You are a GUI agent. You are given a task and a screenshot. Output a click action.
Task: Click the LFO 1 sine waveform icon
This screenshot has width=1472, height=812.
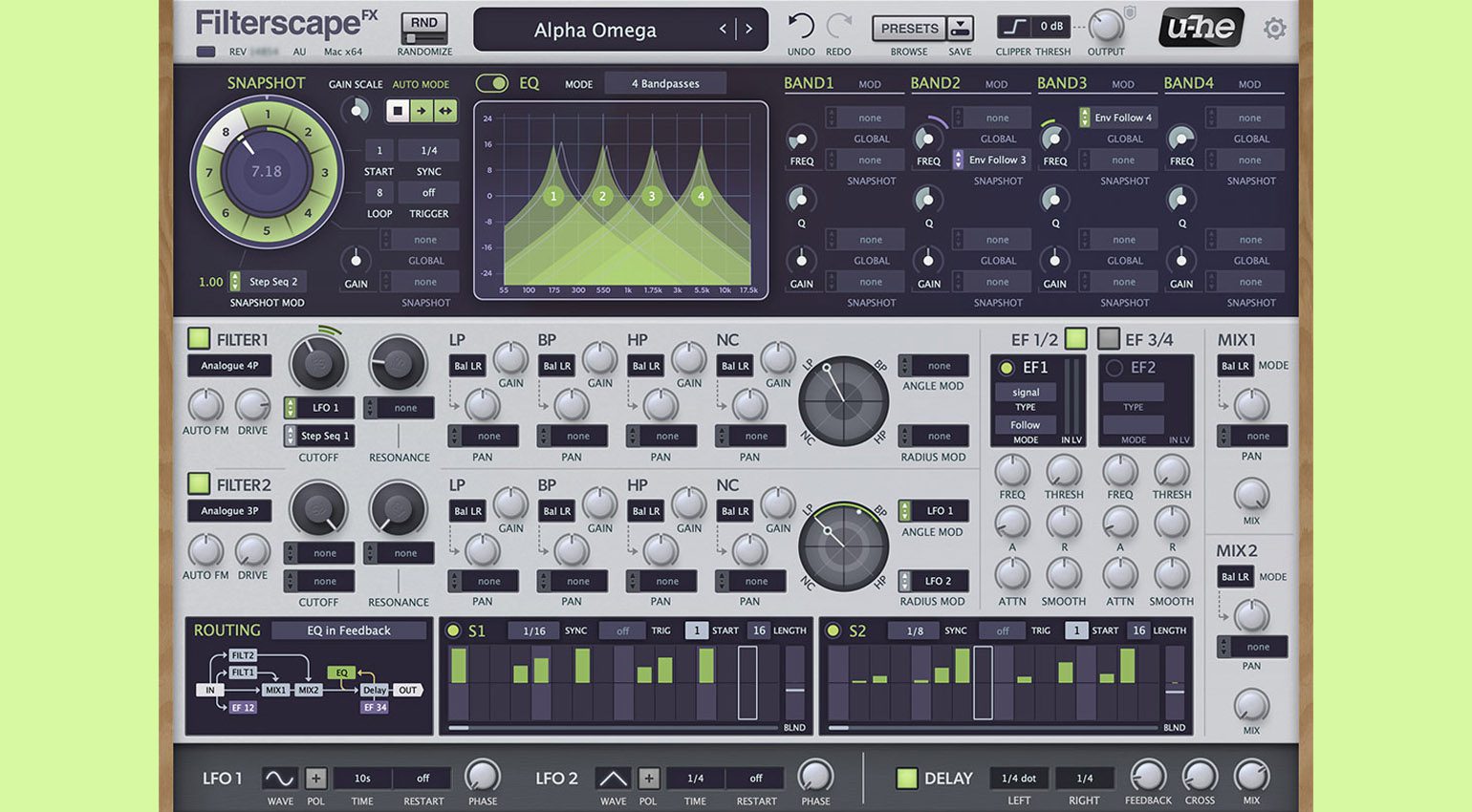tap(280, 778)
